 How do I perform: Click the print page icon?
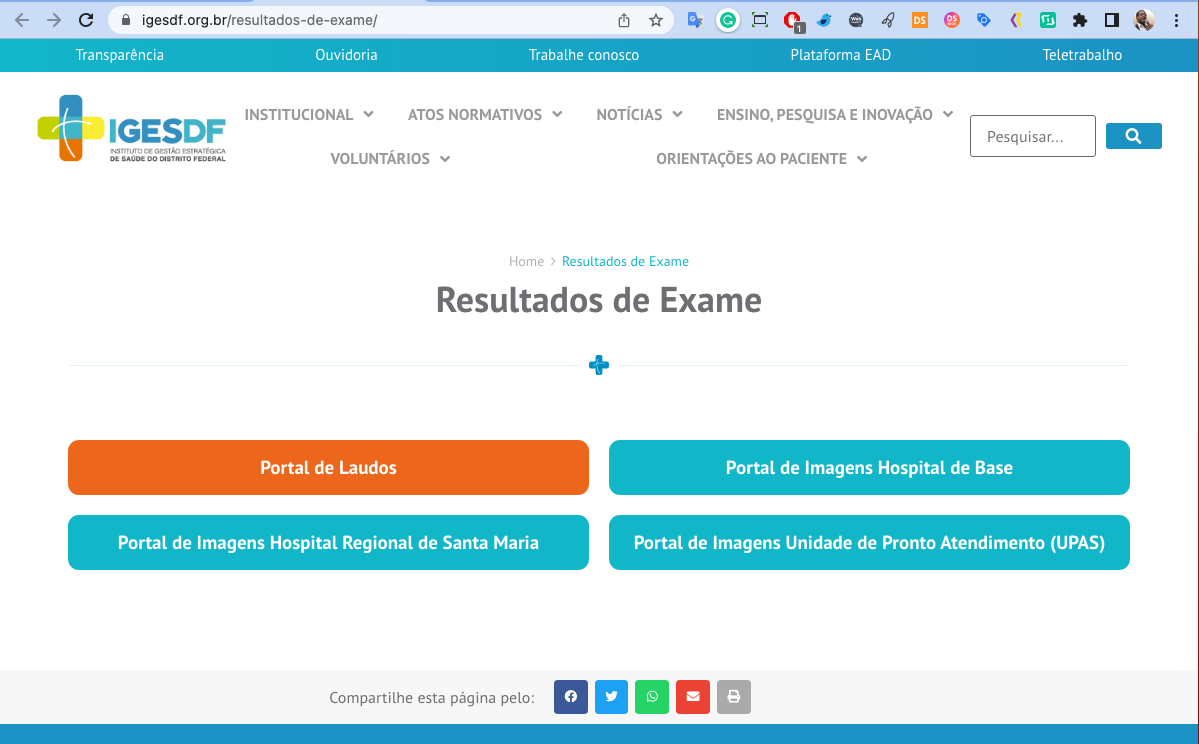734,697
